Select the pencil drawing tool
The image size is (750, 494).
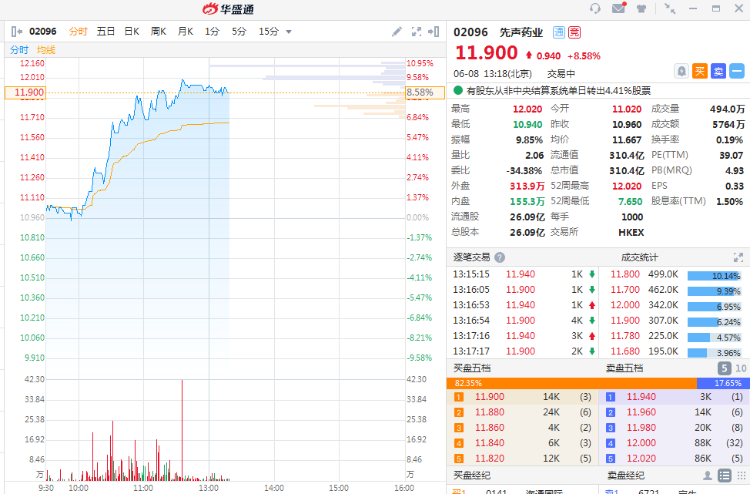[397, 32]
